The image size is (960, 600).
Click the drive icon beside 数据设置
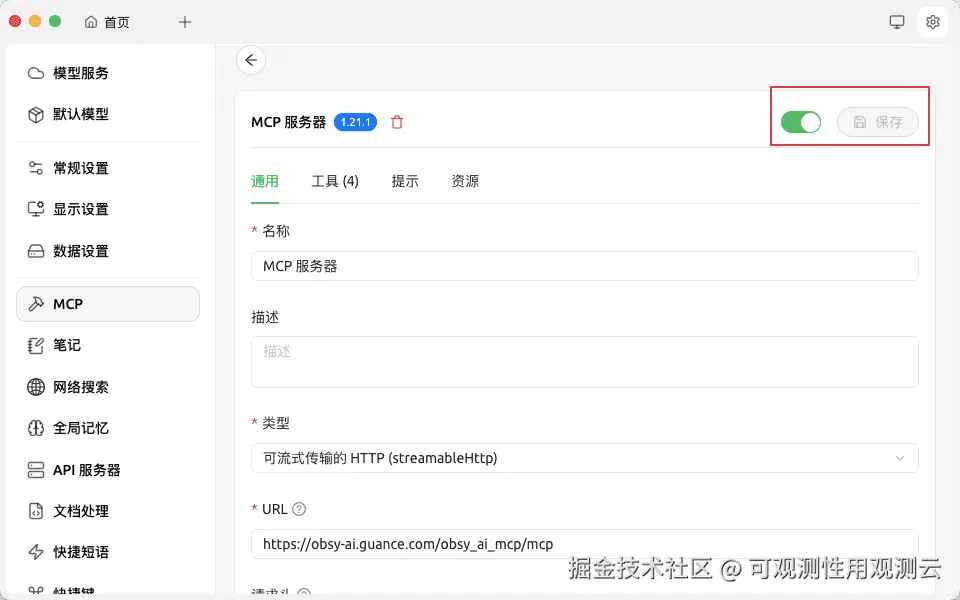[36, 251]
